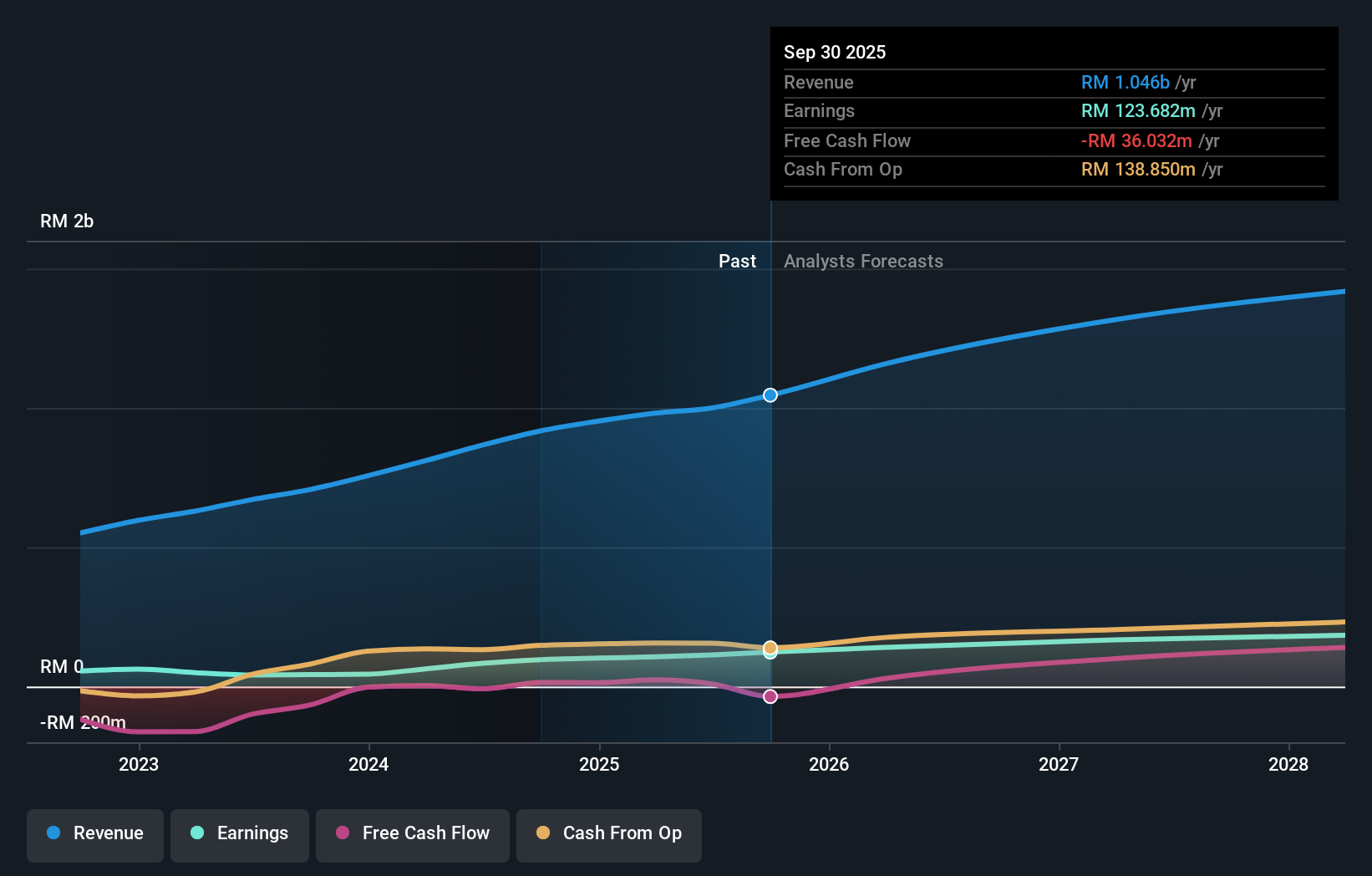This screenshot has height=876, width=1372.
Task: Expand the Sep 30 2025 tooltip panel
Action: pos(835,52)
